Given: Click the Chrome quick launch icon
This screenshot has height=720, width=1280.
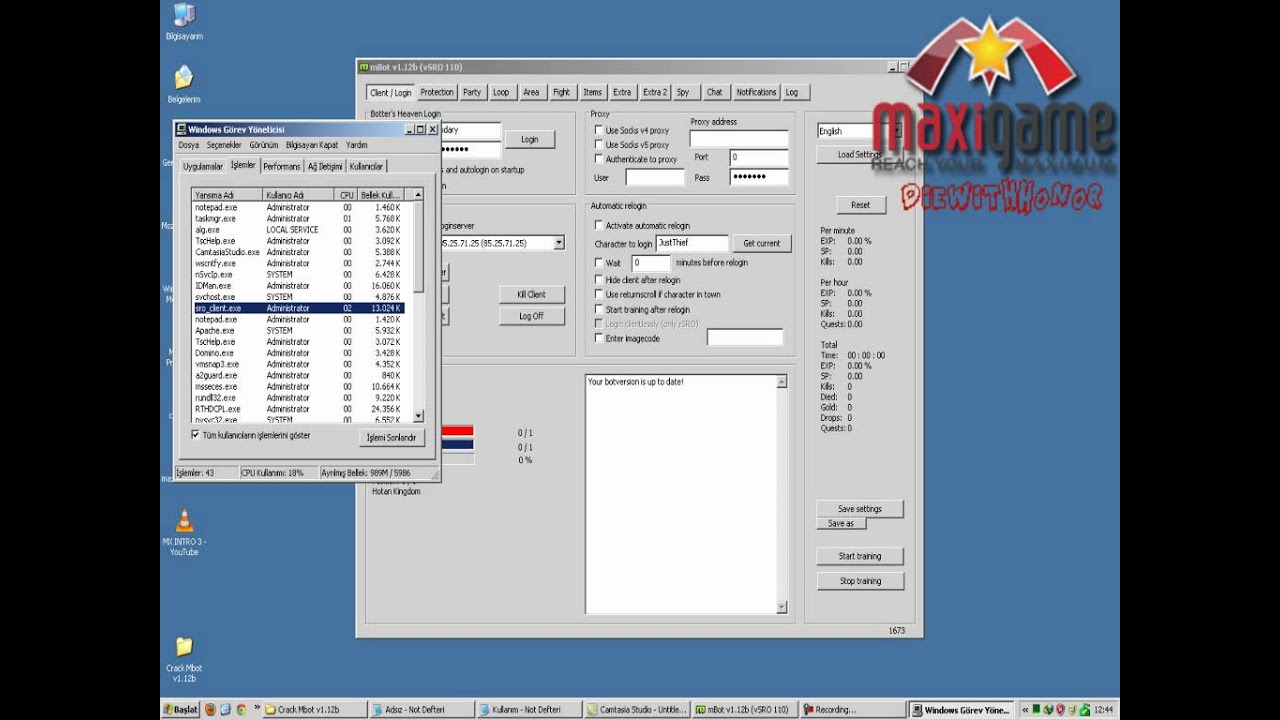Looking at the screenshot, I should pyautogui.click(x=241, y=710).
